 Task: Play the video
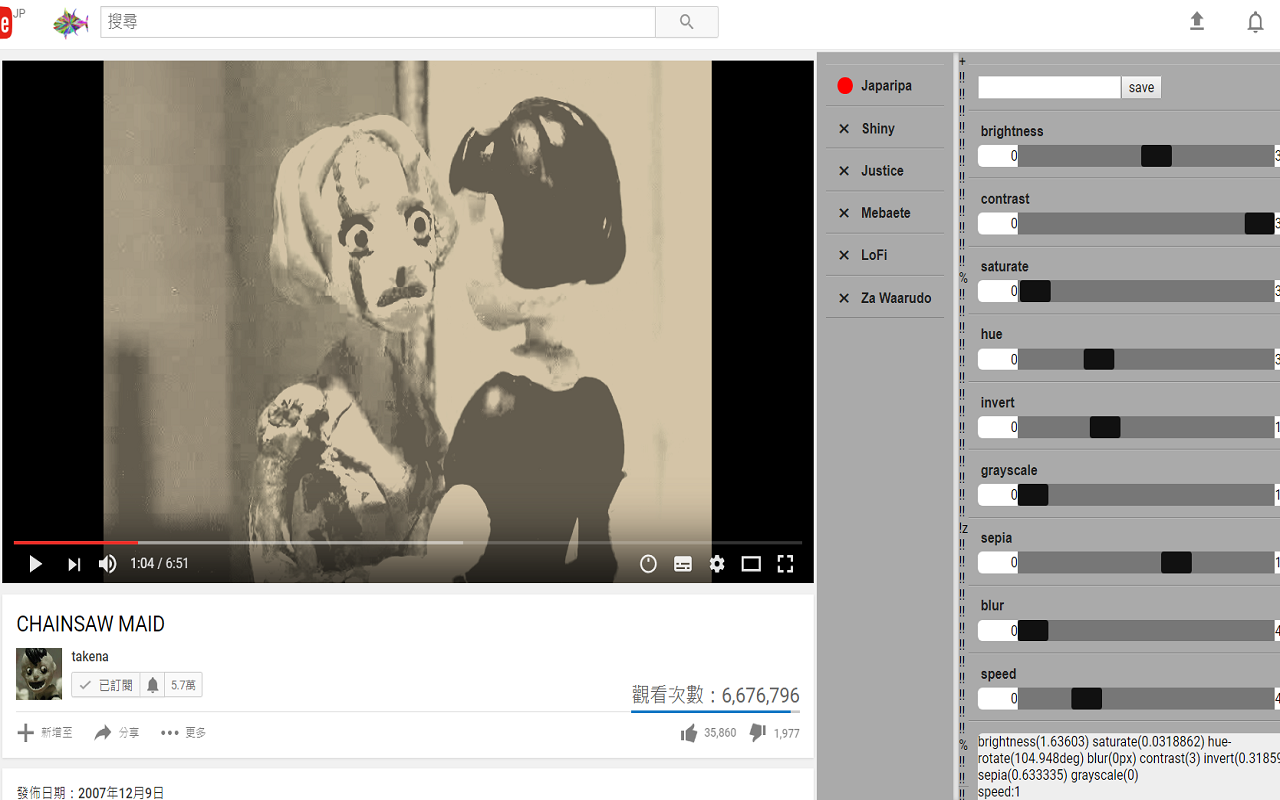point(35,564)
